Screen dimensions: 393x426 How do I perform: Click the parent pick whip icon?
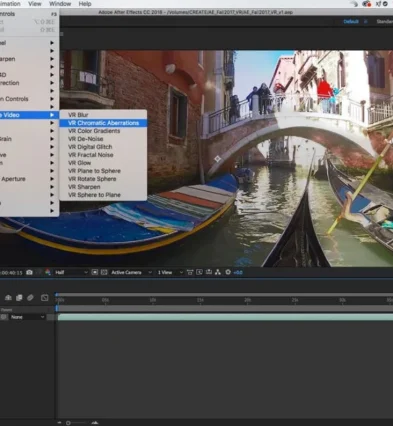4,317
